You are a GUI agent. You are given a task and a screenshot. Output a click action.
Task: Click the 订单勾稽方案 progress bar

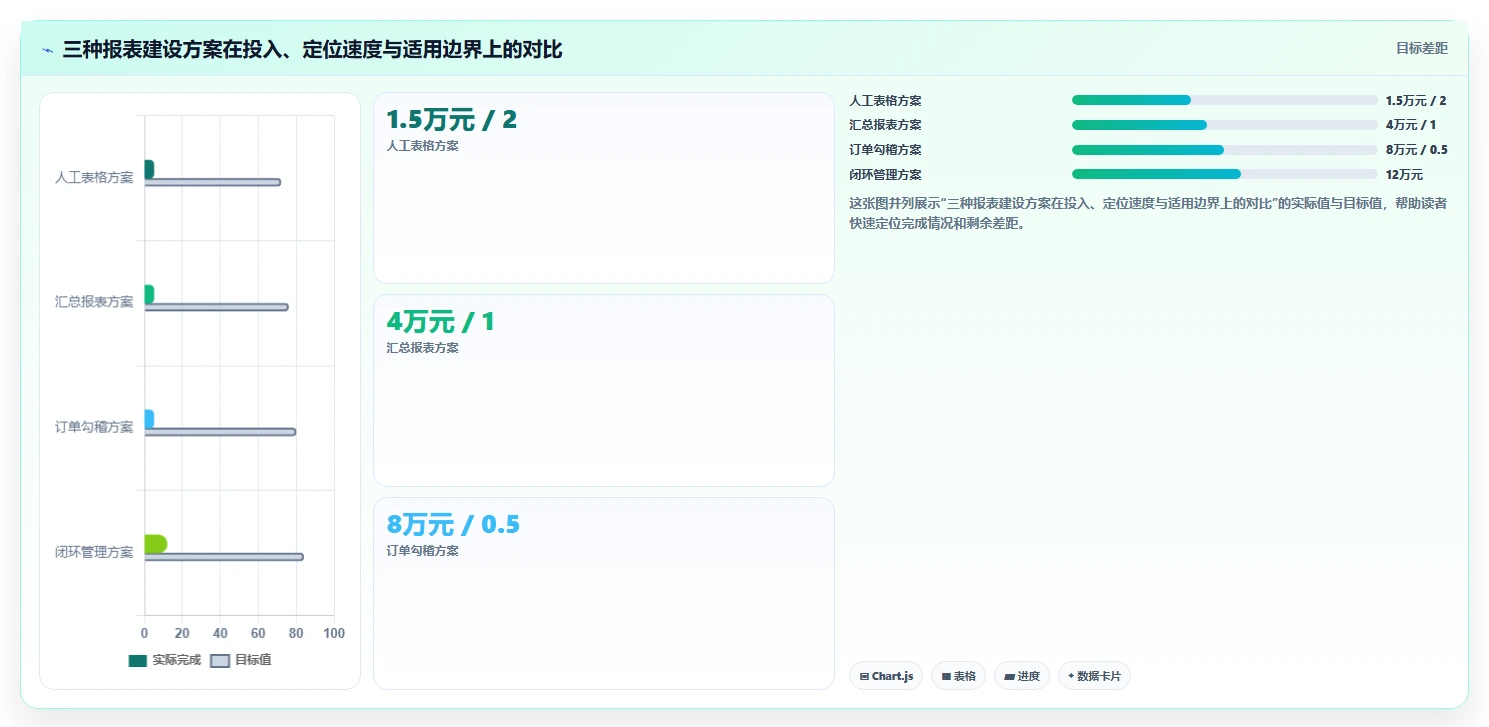1224,150
